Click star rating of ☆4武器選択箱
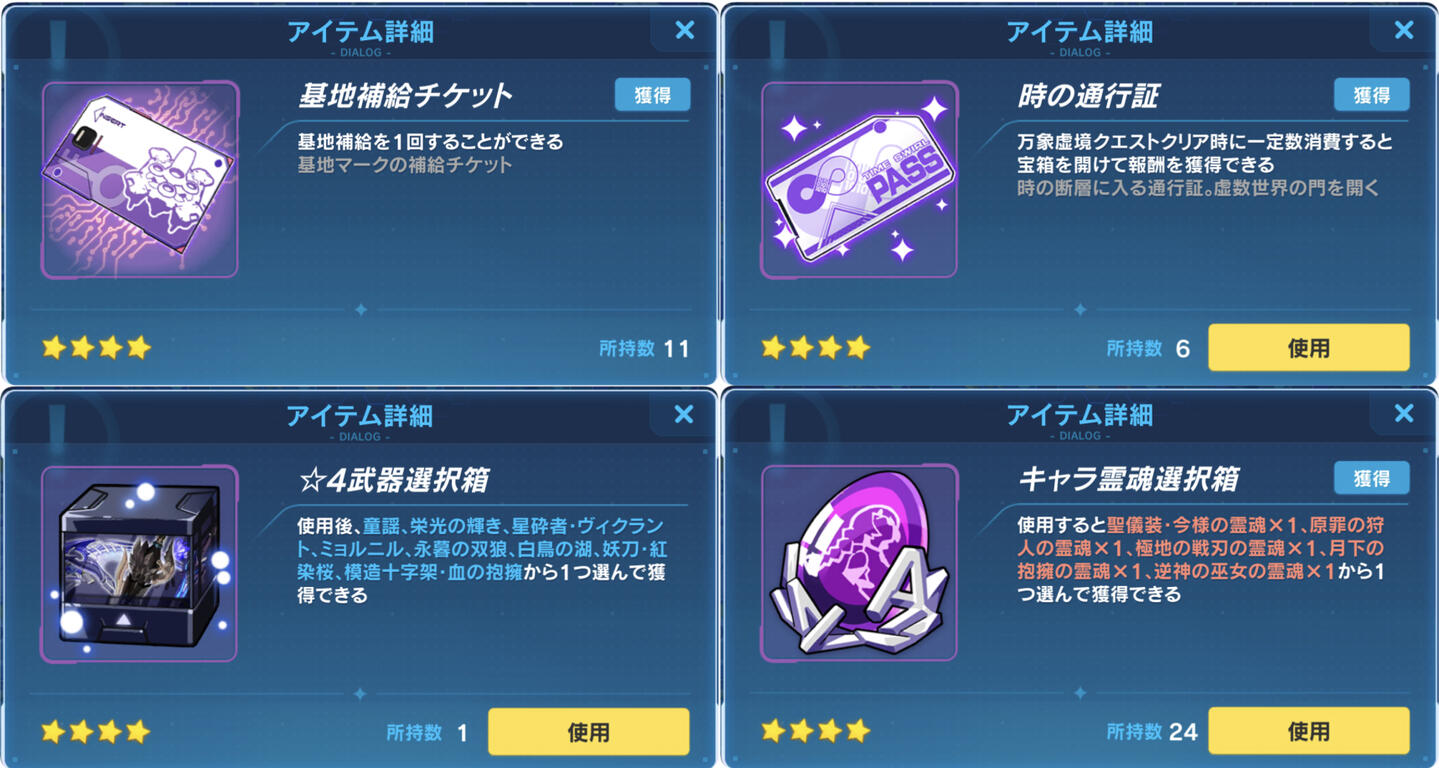 pos(96,732)
